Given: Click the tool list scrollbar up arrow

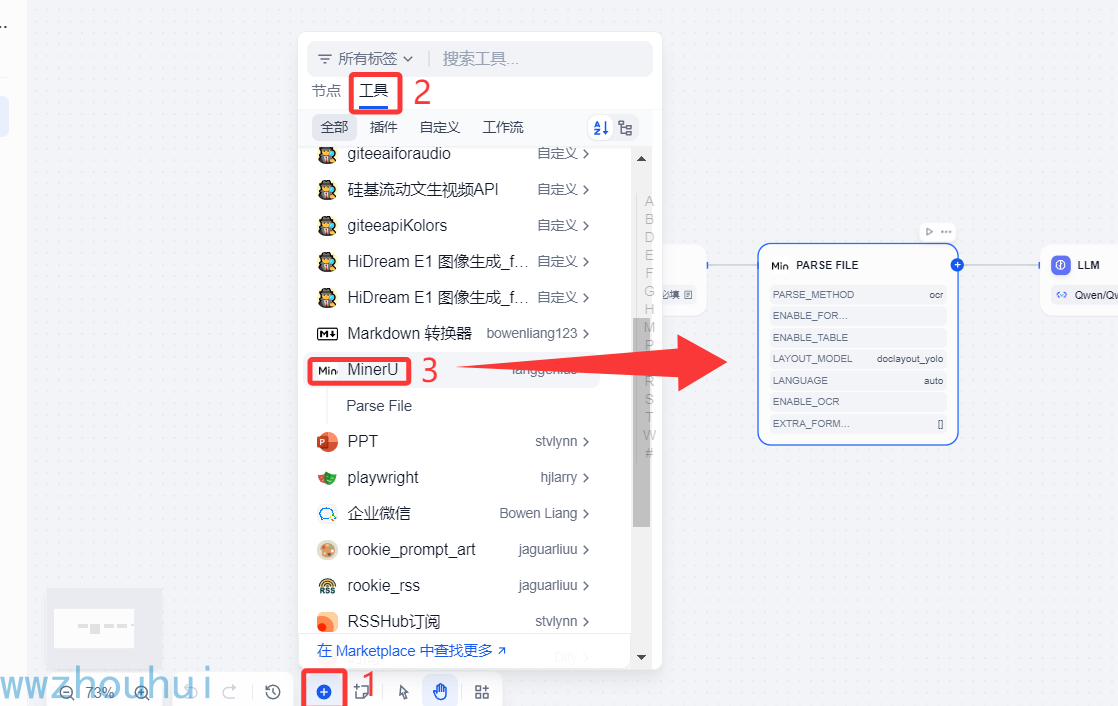Looking at the screenshot, I should pyautogui.click(x=641, y=158).
